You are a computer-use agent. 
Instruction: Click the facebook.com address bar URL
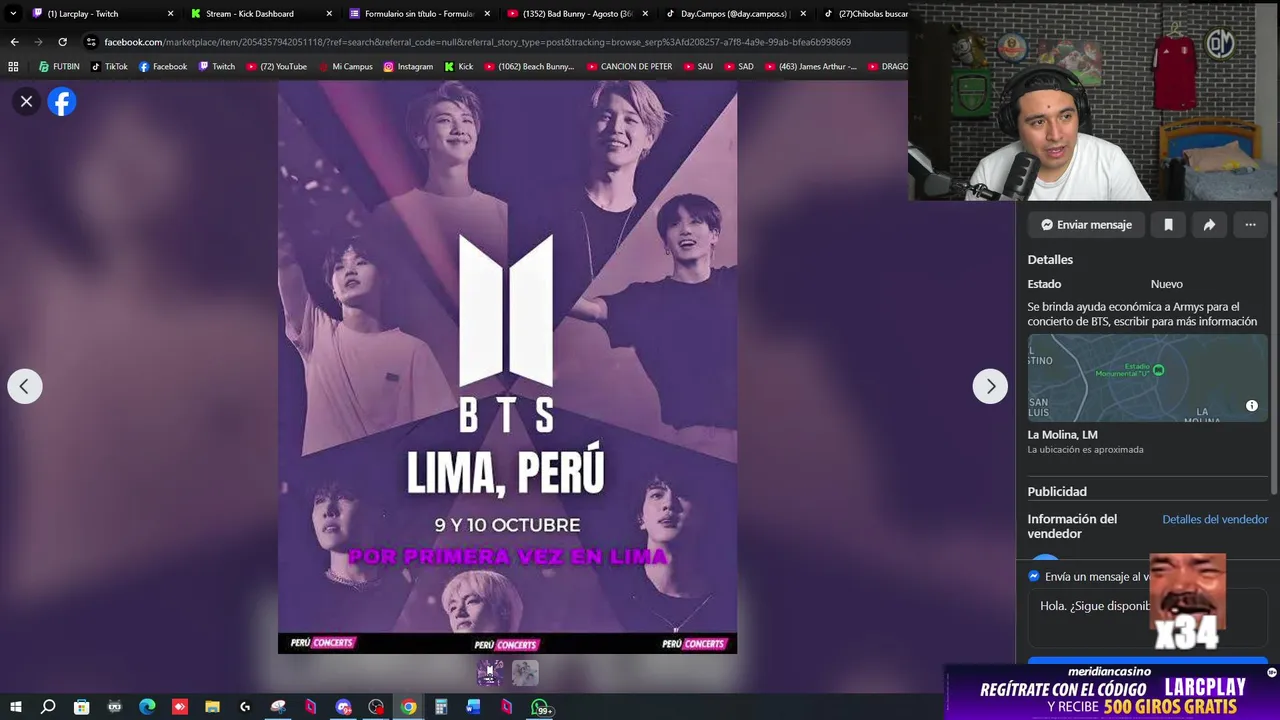(x=477, y=42)
